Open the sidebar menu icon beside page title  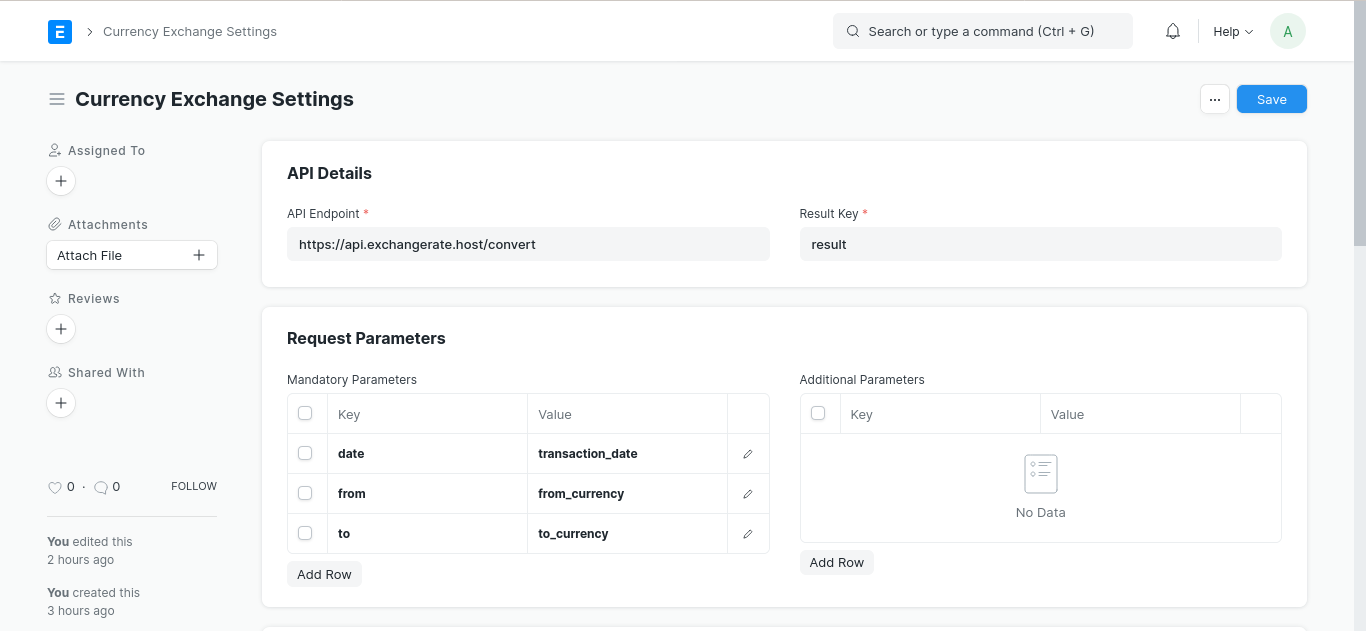tap(57, 99)
